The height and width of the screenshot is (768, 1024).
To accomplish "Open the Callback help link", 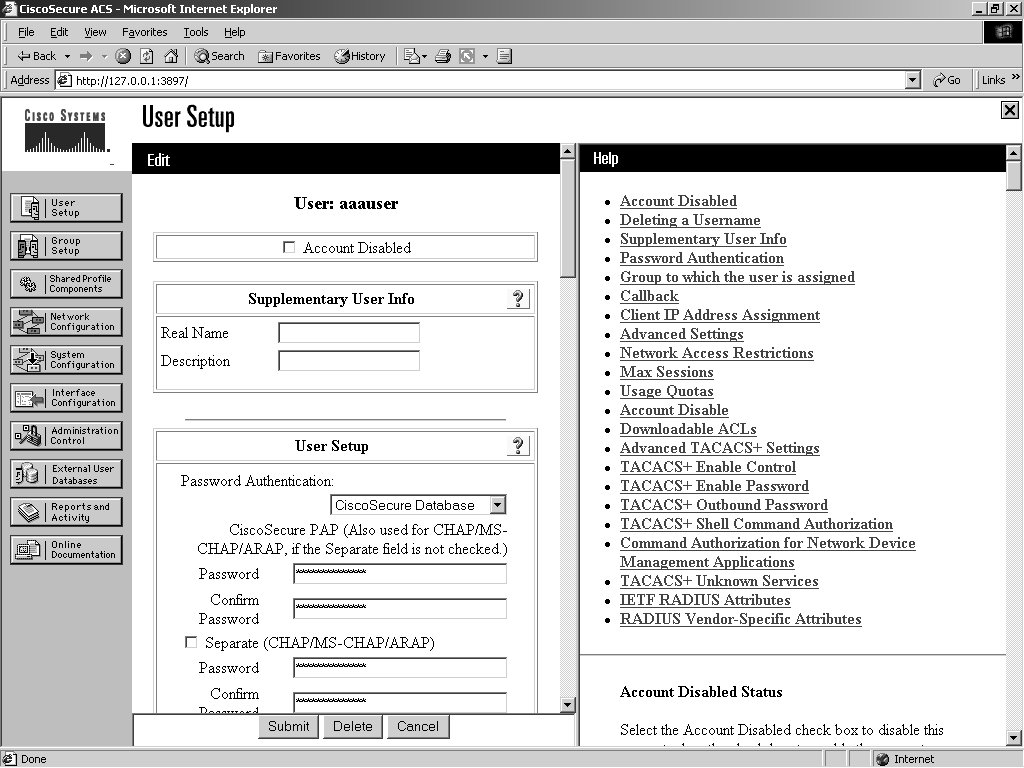I will pyautogui.click(x=649, y=296).
